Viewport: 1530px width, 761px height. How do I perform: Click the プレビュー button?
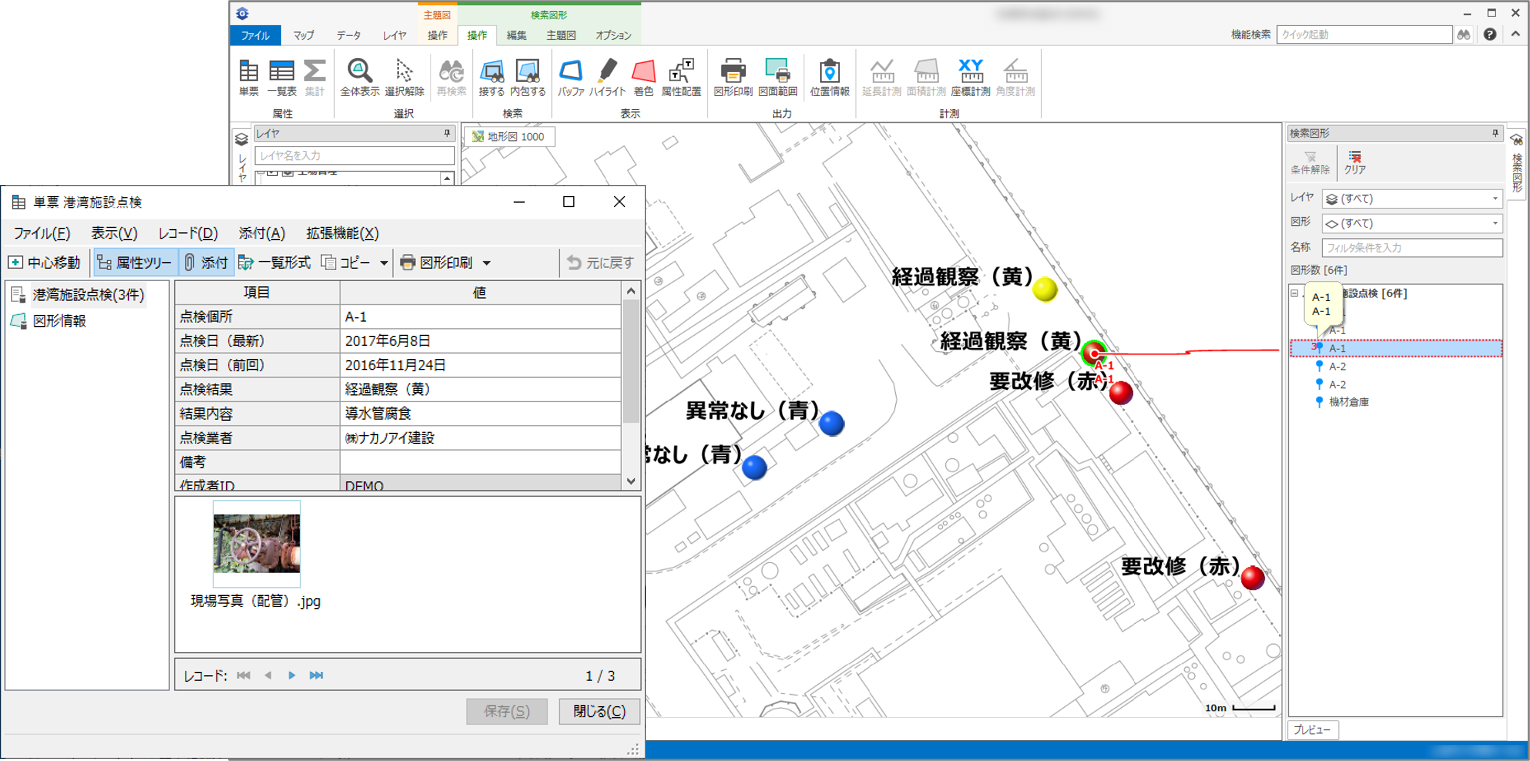(1313, 730)
